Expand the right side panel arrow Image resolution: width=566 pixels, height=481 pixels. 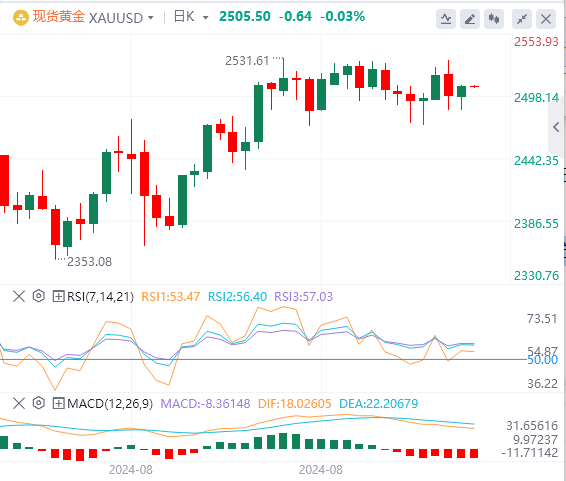pos(557,127)
